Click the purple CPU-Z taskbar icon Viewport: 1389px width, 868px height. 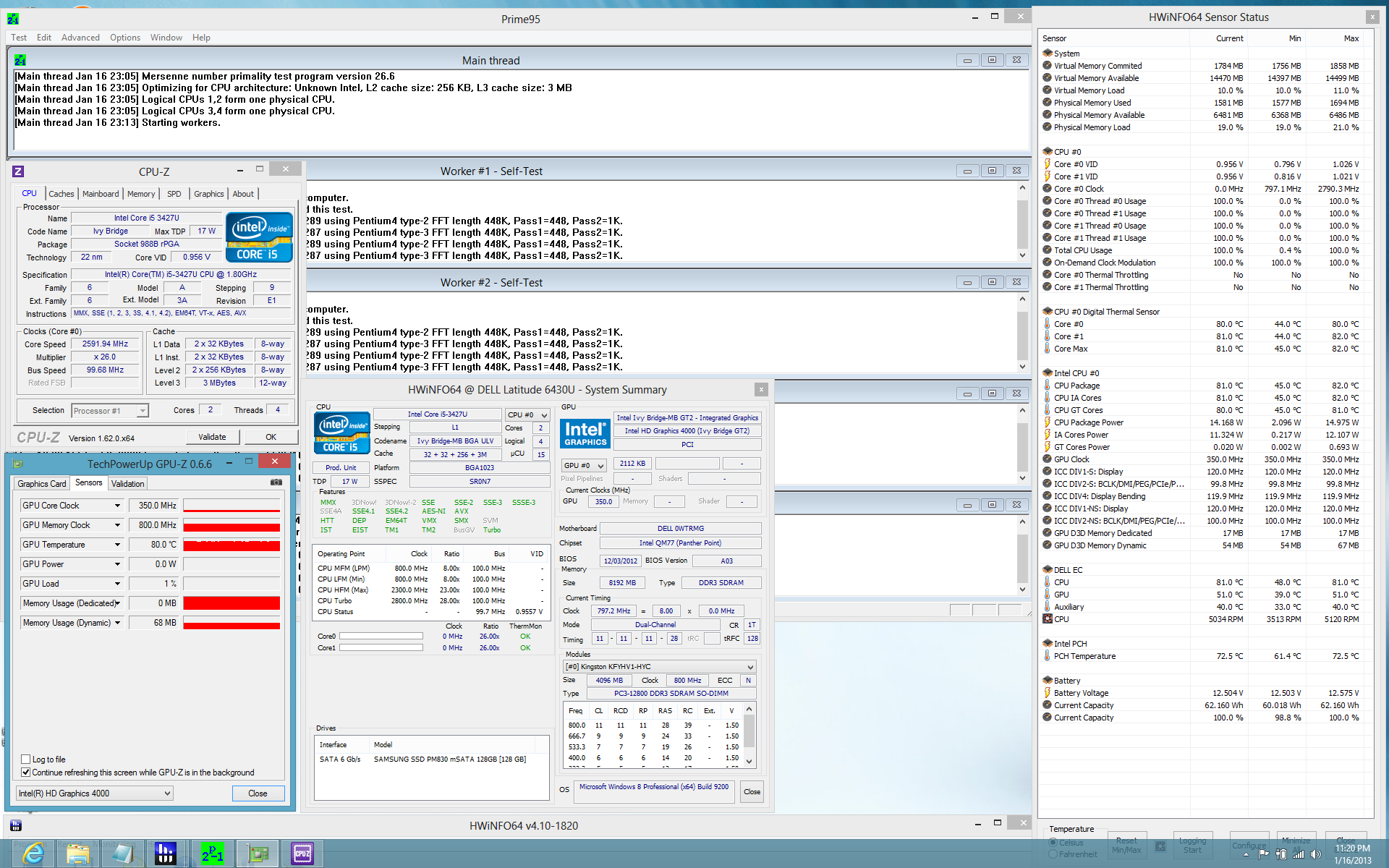[x=302, y=854]
